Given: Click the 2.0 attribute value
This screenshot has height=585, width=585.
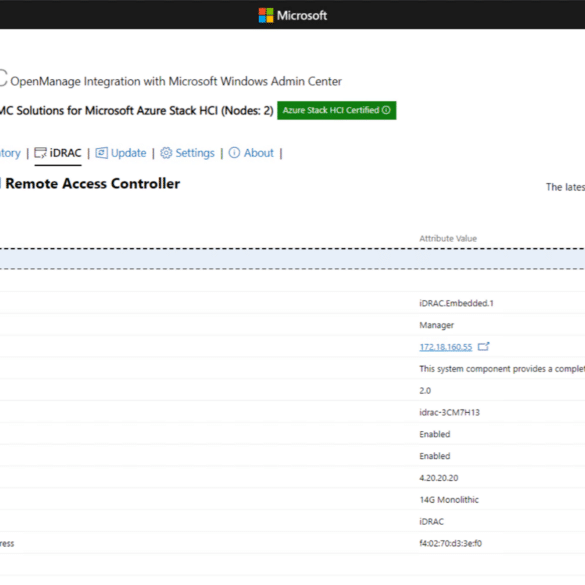Looking at the screenshot, I should click(x=425, y=391).
